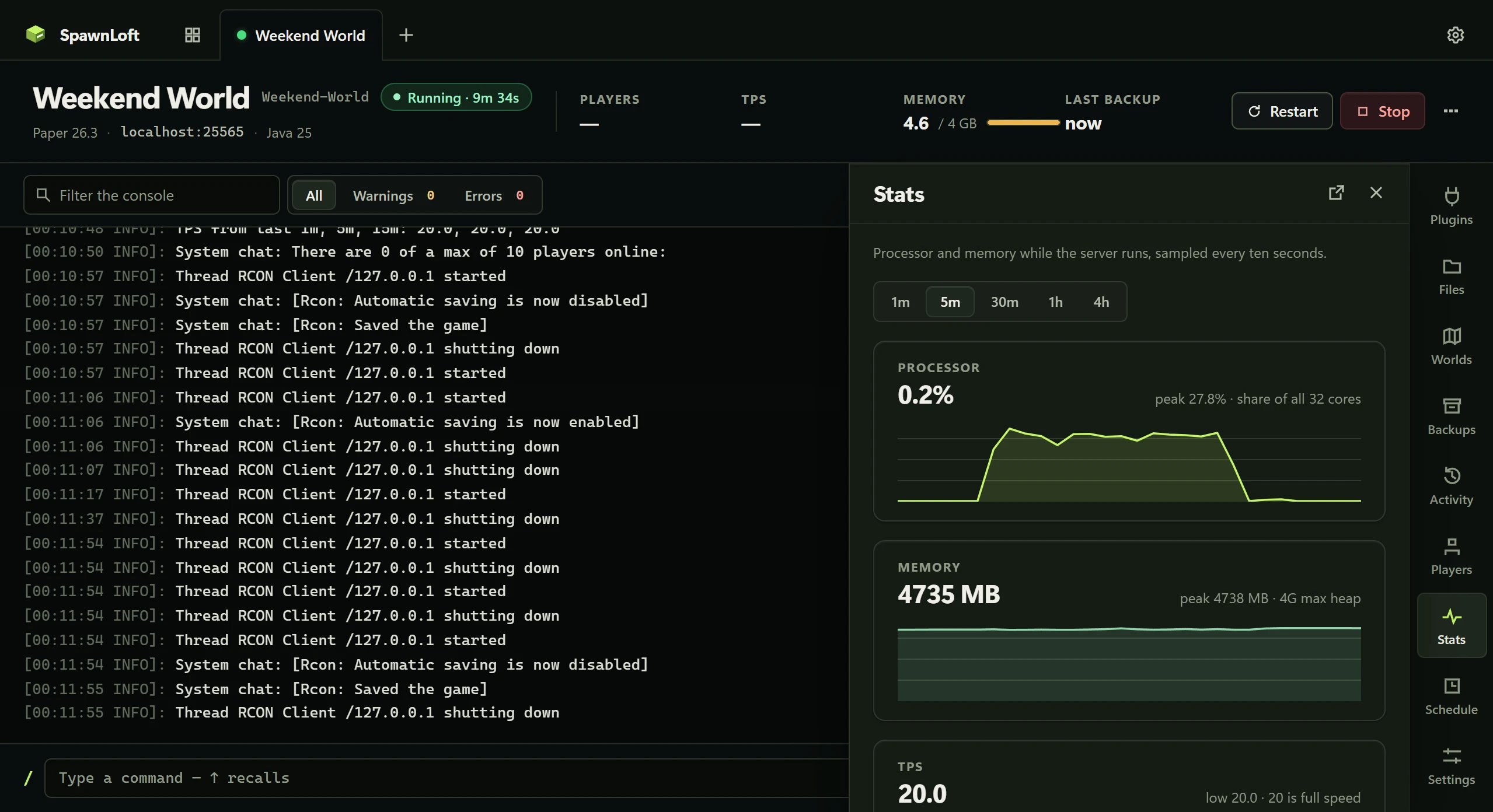Open the server Settings sidebar panel

(x=1452, y=766)
